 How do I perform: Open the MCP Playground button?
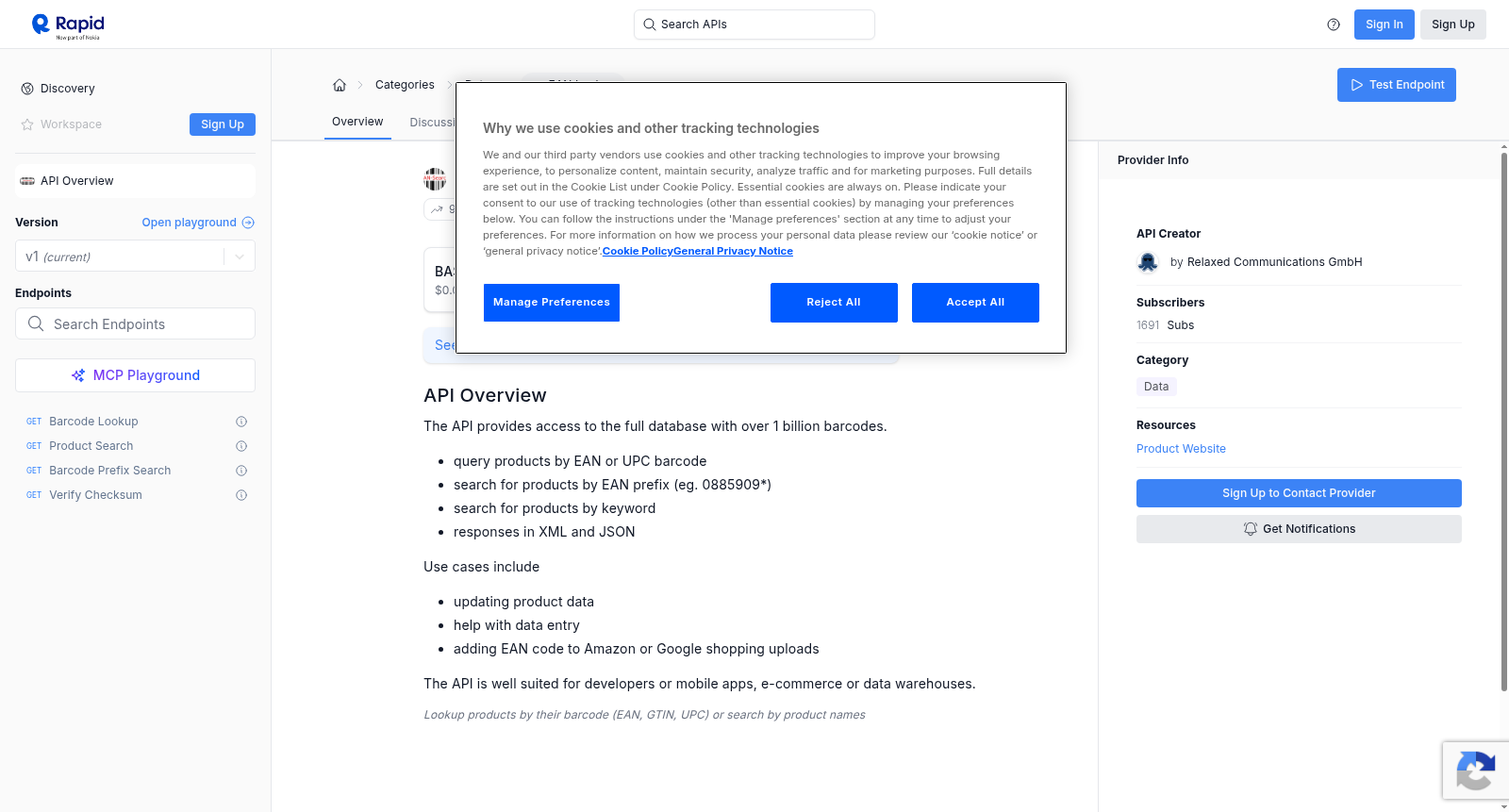click(135, 375)
